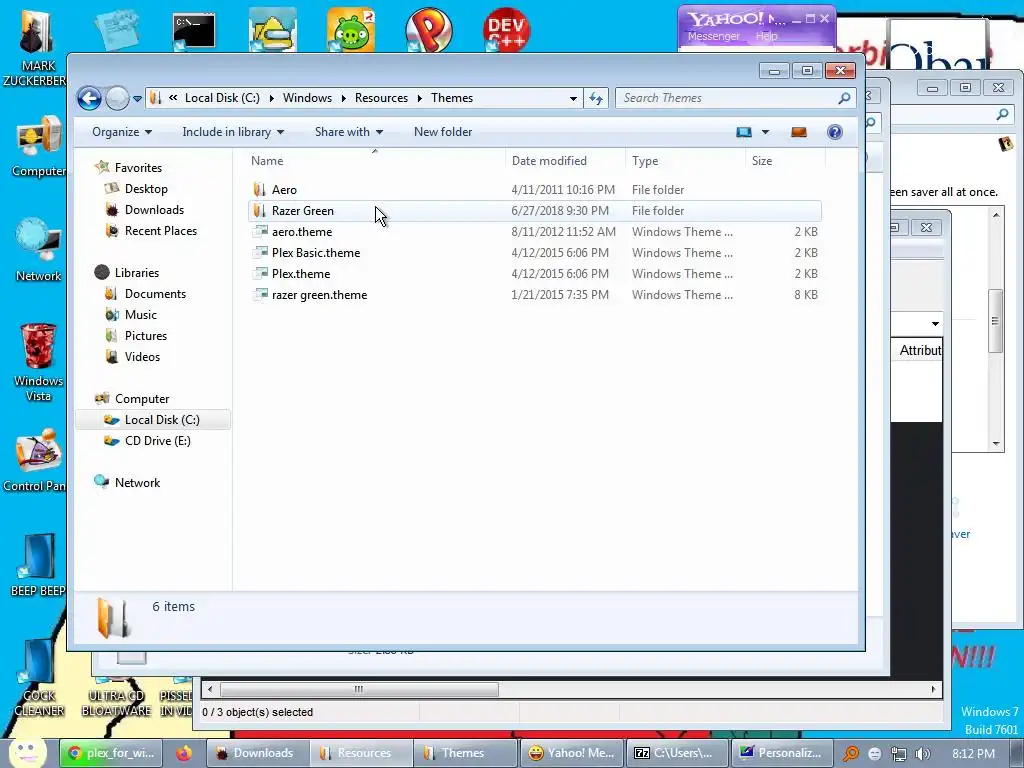Switch to Yahoo! Messenger taskbar button
Image resolution: width=1024 pixels, height=768 pixels.
(571, 753)
